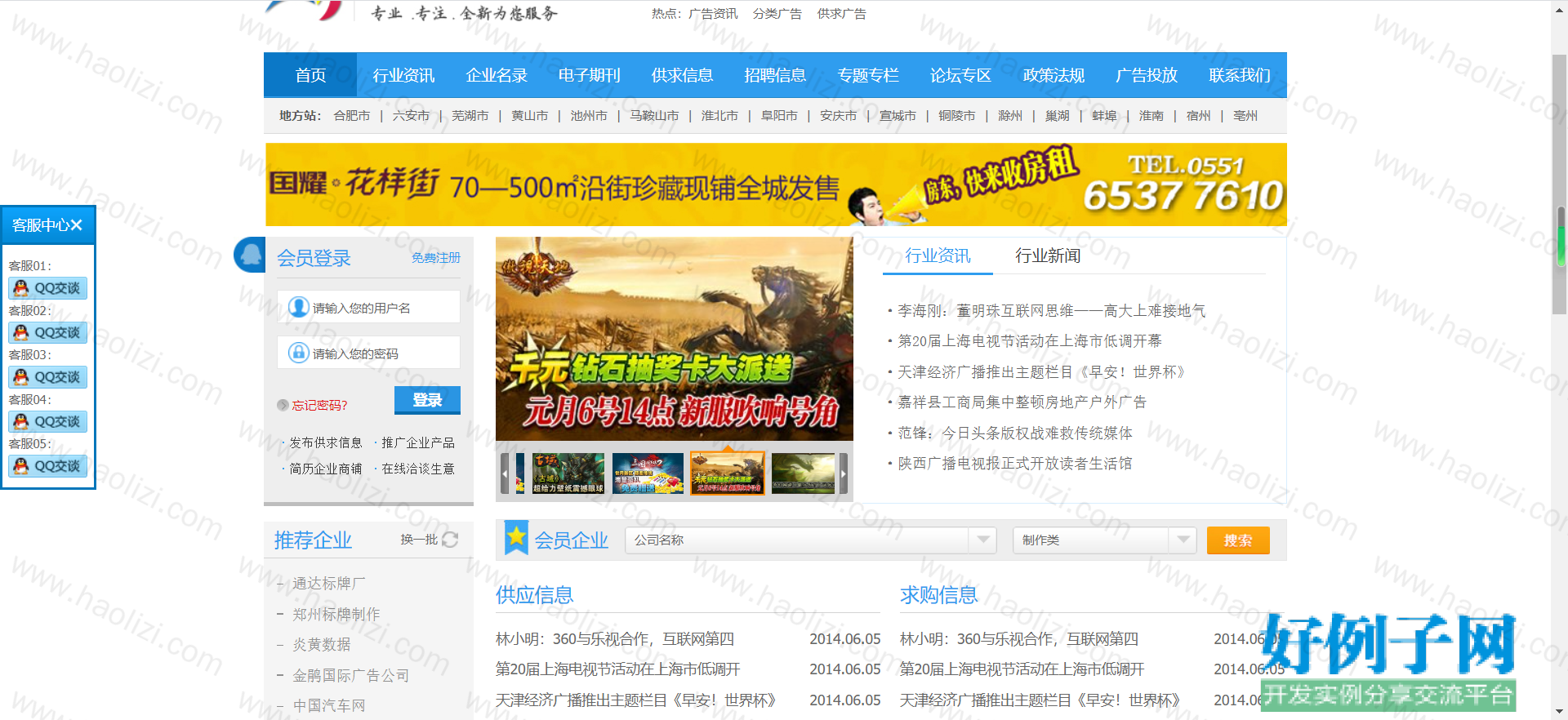Open QQ chat for 客服03

pyautogui.click(x=48, y=377)
